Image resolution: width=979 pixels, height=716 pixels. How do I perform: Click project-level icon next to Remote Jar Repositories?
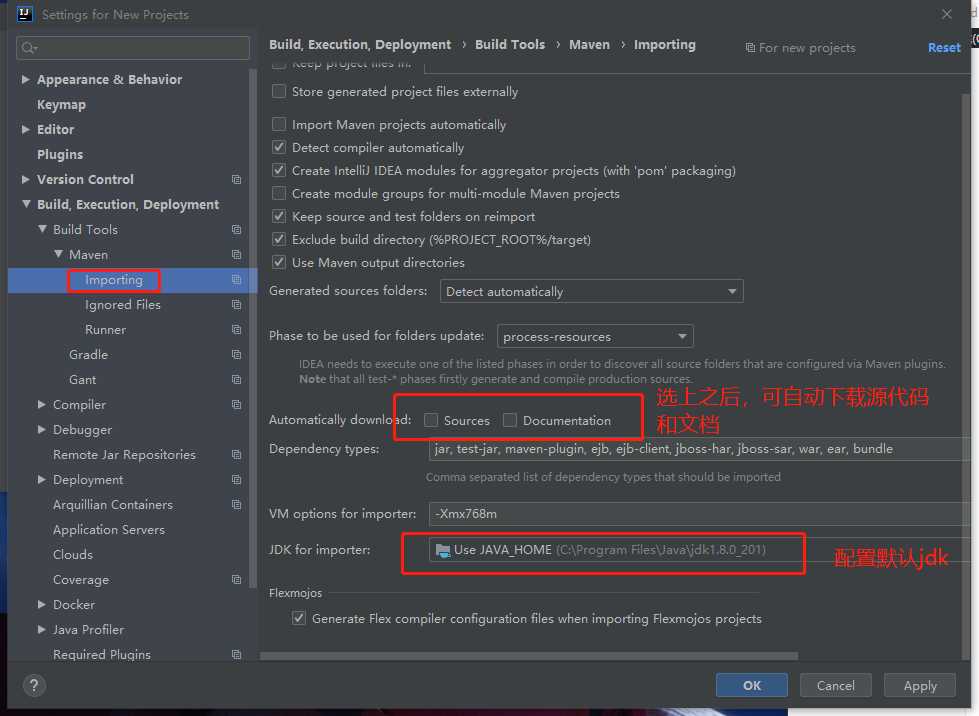[x=237, y=454]
